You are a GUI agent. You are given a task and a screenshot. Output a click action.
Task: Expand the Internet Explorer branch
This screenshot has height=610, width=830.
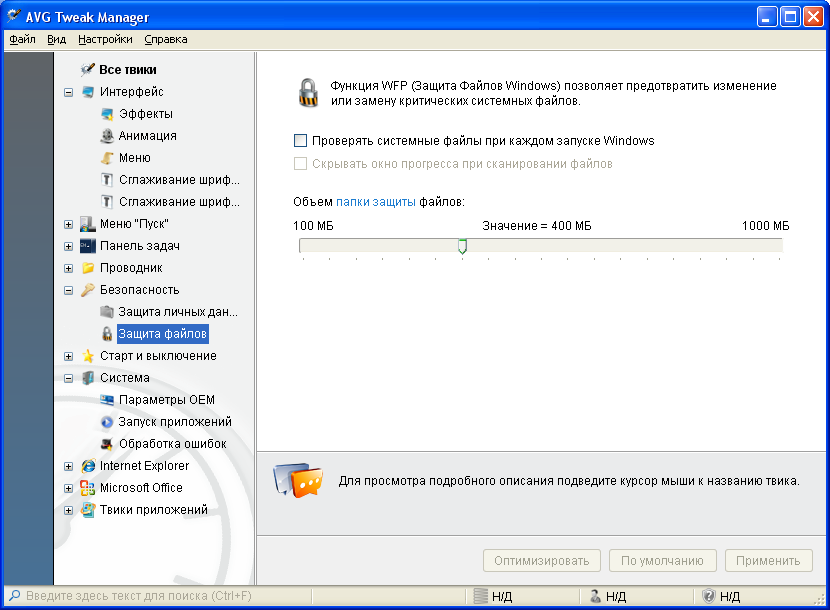(x=68, y=467)
